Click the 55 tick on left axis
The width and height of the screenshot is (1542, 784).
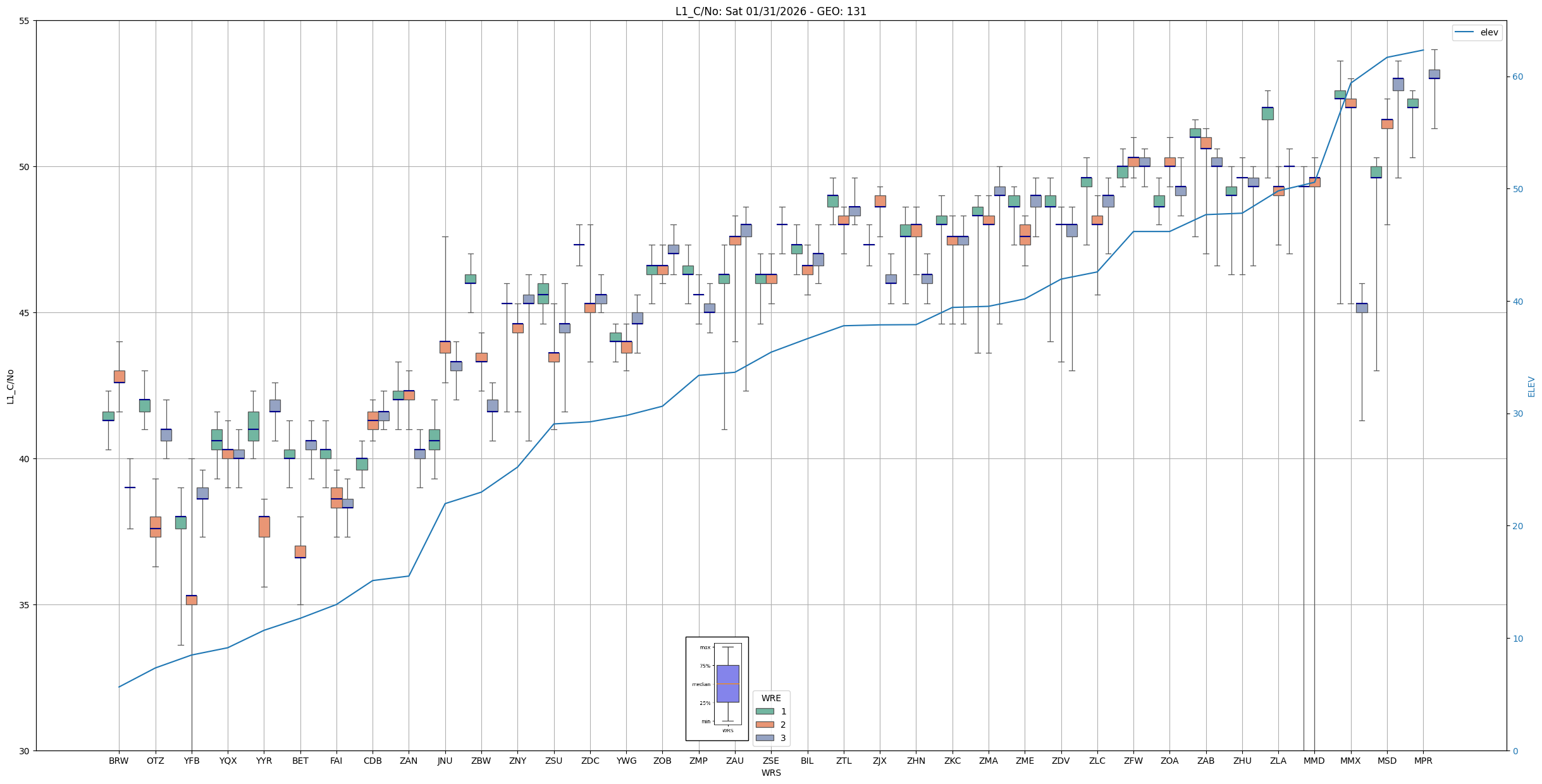pyautogui.click(x=25, y=21)
